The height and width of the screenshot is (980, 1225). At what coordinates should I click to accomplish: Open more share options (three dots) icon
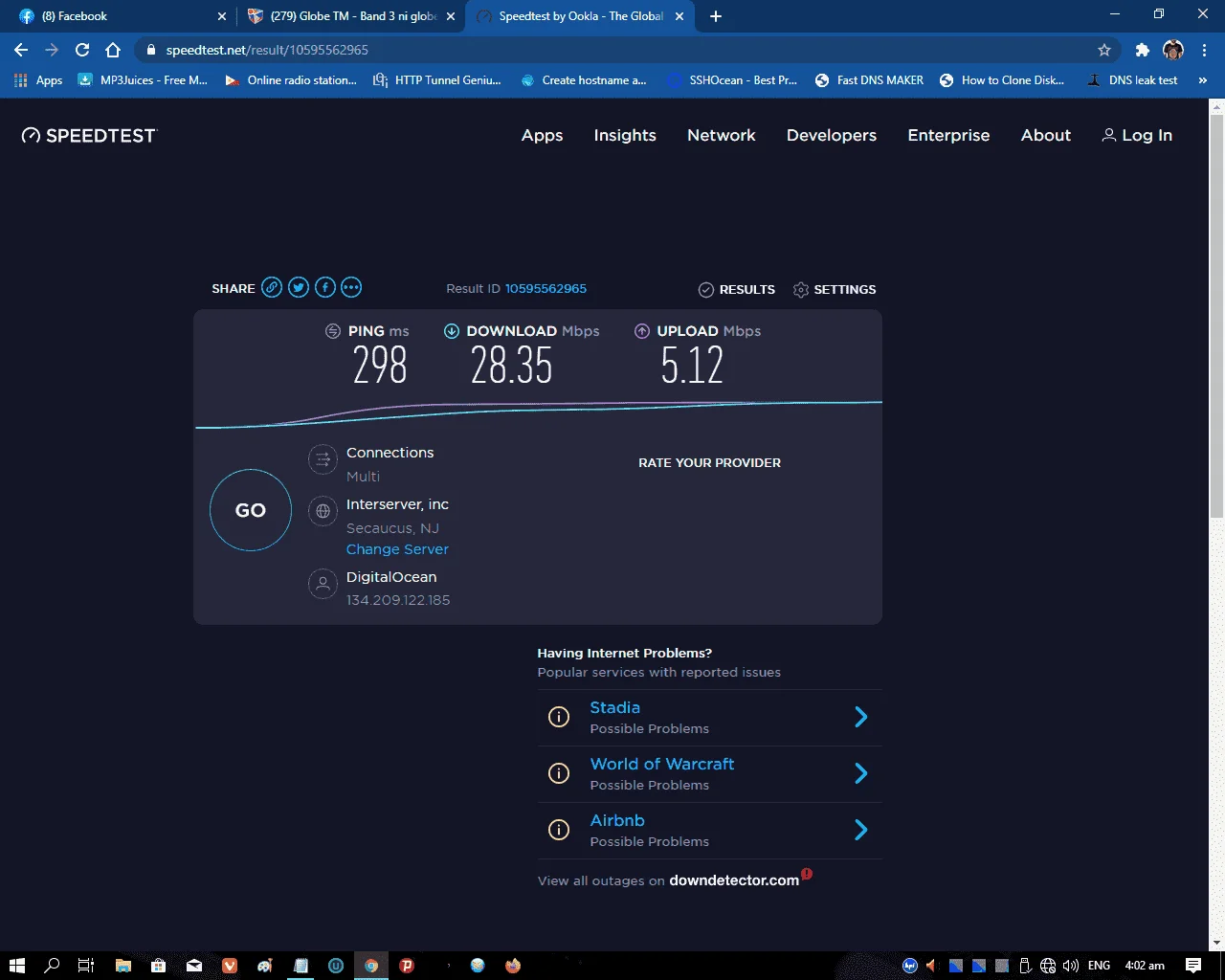351,287
